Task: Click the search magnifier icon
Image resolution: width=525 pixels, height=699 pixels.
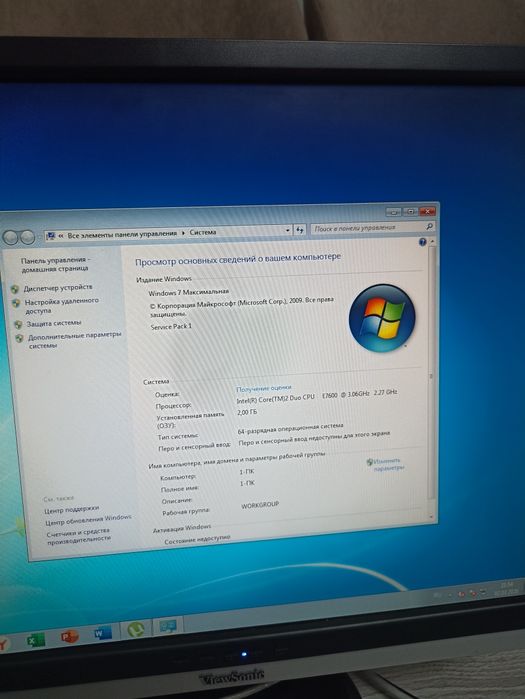Action: 429,226
